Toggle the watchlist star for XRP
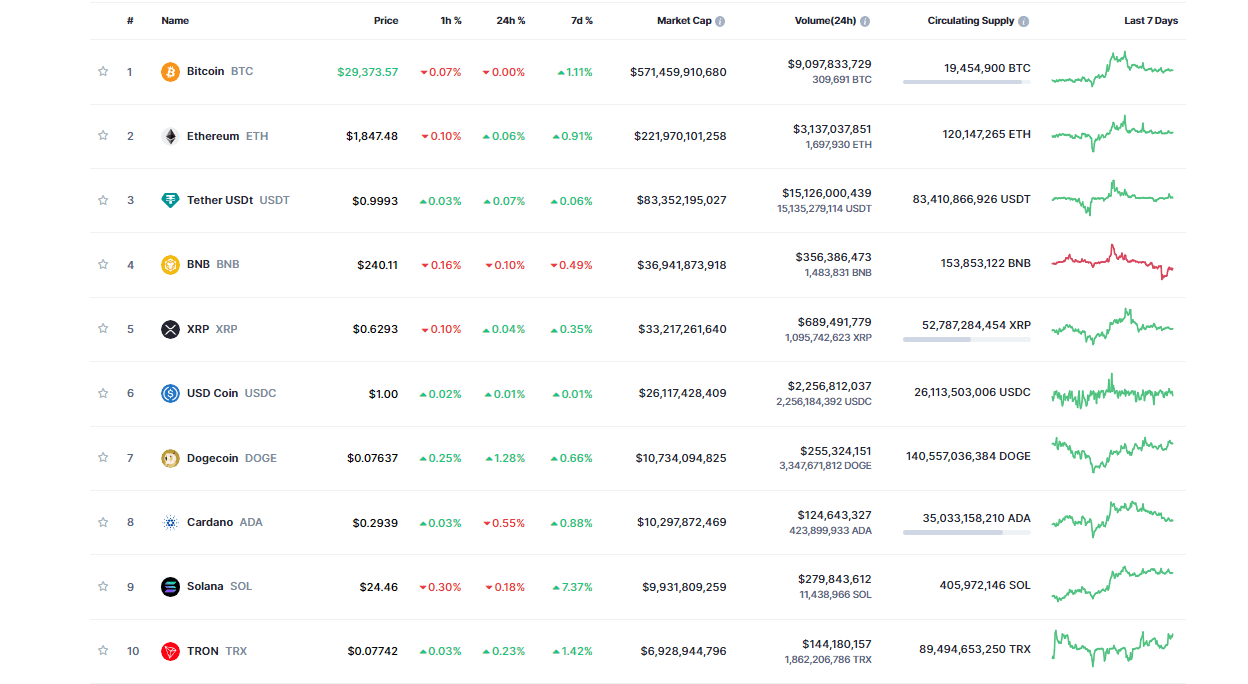This screenshot has height=684, width=1248. (103, 329)
